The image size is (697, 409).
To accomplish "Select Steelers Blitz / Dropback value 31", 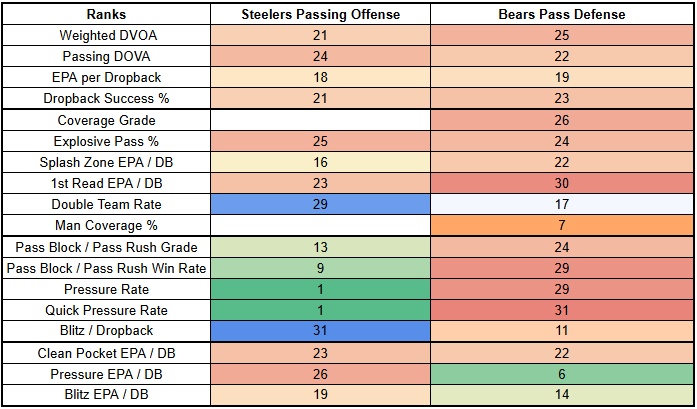I will coord(321,330).
